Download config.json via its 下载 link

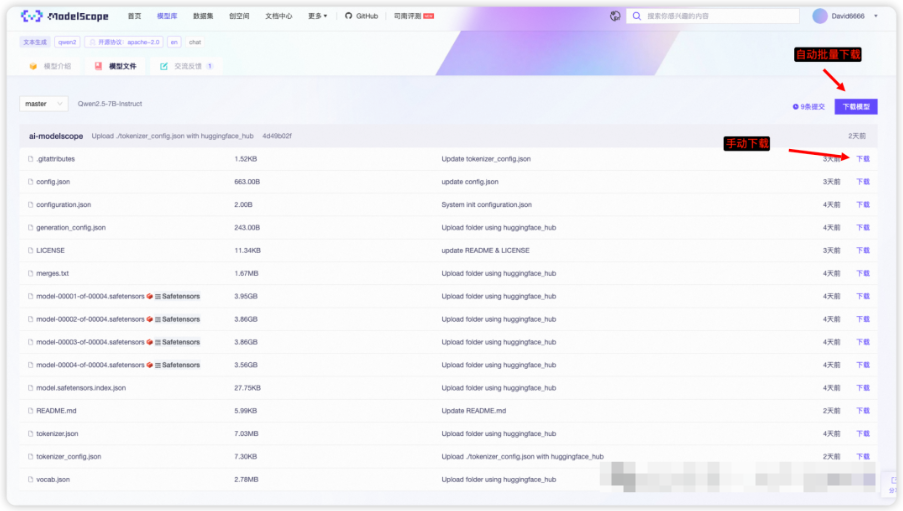point(863,182)
